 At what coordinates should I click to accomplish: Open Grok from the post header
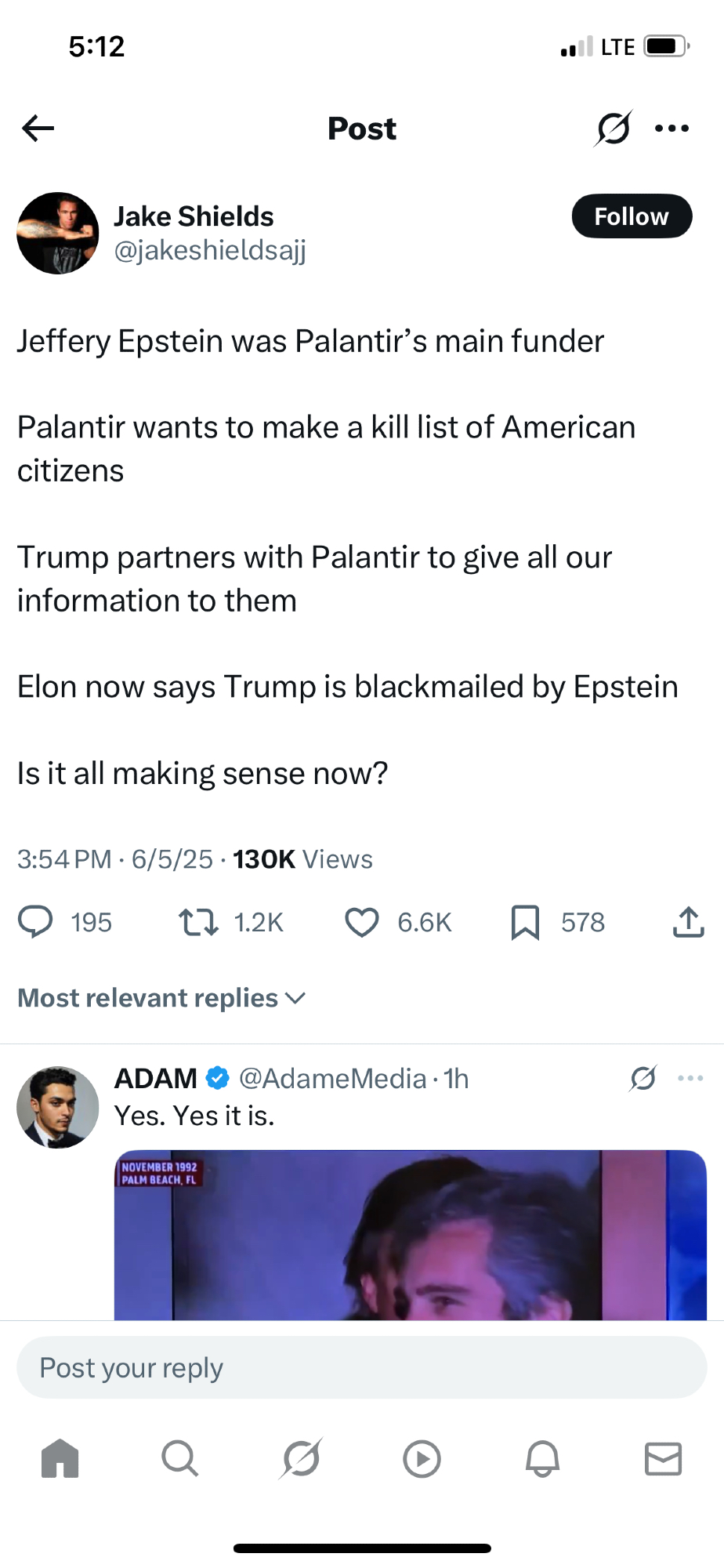(613, 128)
